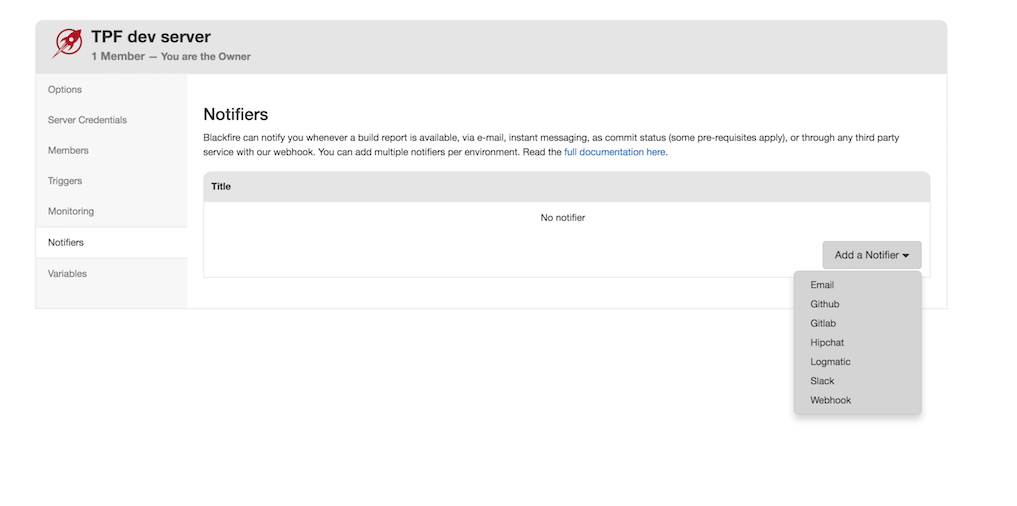This screenshot has height=506, width=1017.
Task: Switch to the Triggers section
Action: tap(65, 181)
